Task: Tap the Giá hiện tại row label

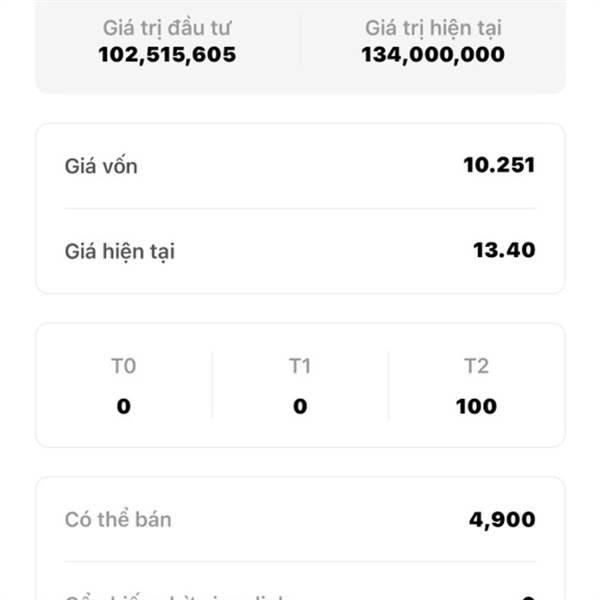Action: pos(119,251)
